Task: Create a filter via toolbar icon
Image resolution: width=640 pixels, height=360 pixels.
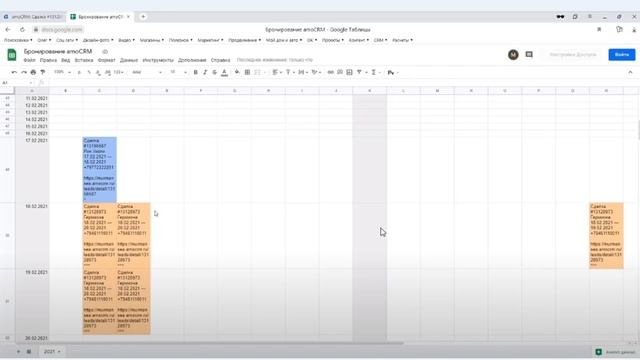Action: click(359, 72)
